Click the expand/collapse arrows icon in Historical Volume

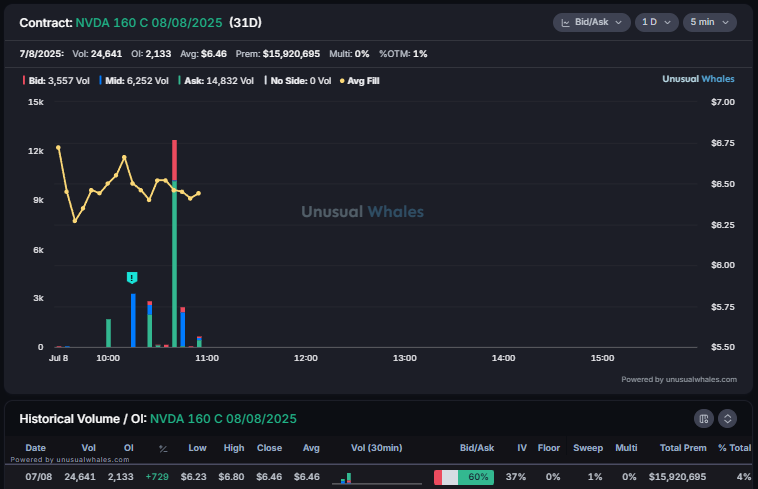tap(728, 418)
